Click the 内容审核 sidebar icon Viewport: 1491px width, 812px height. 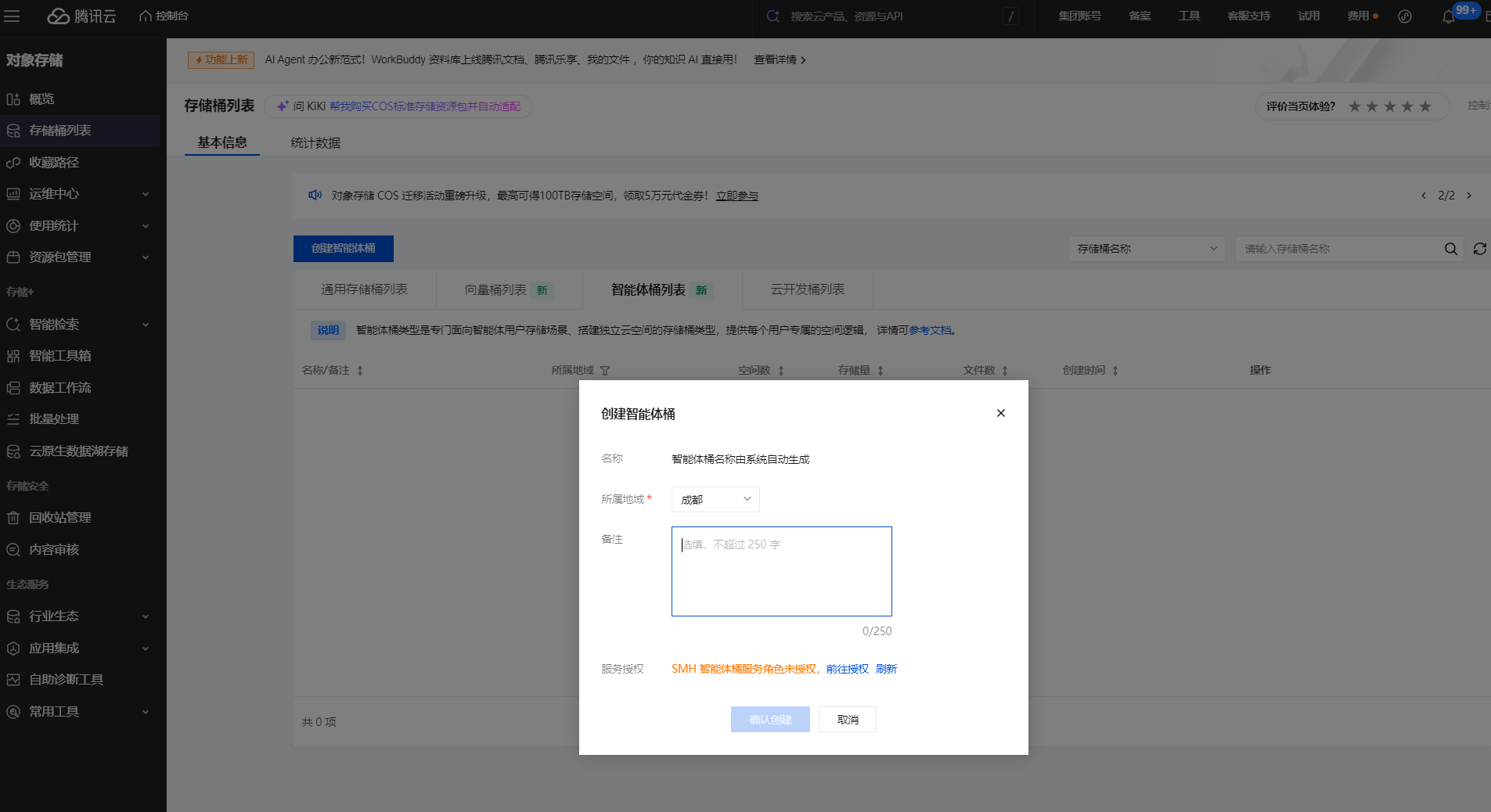(x=13, y=550)
